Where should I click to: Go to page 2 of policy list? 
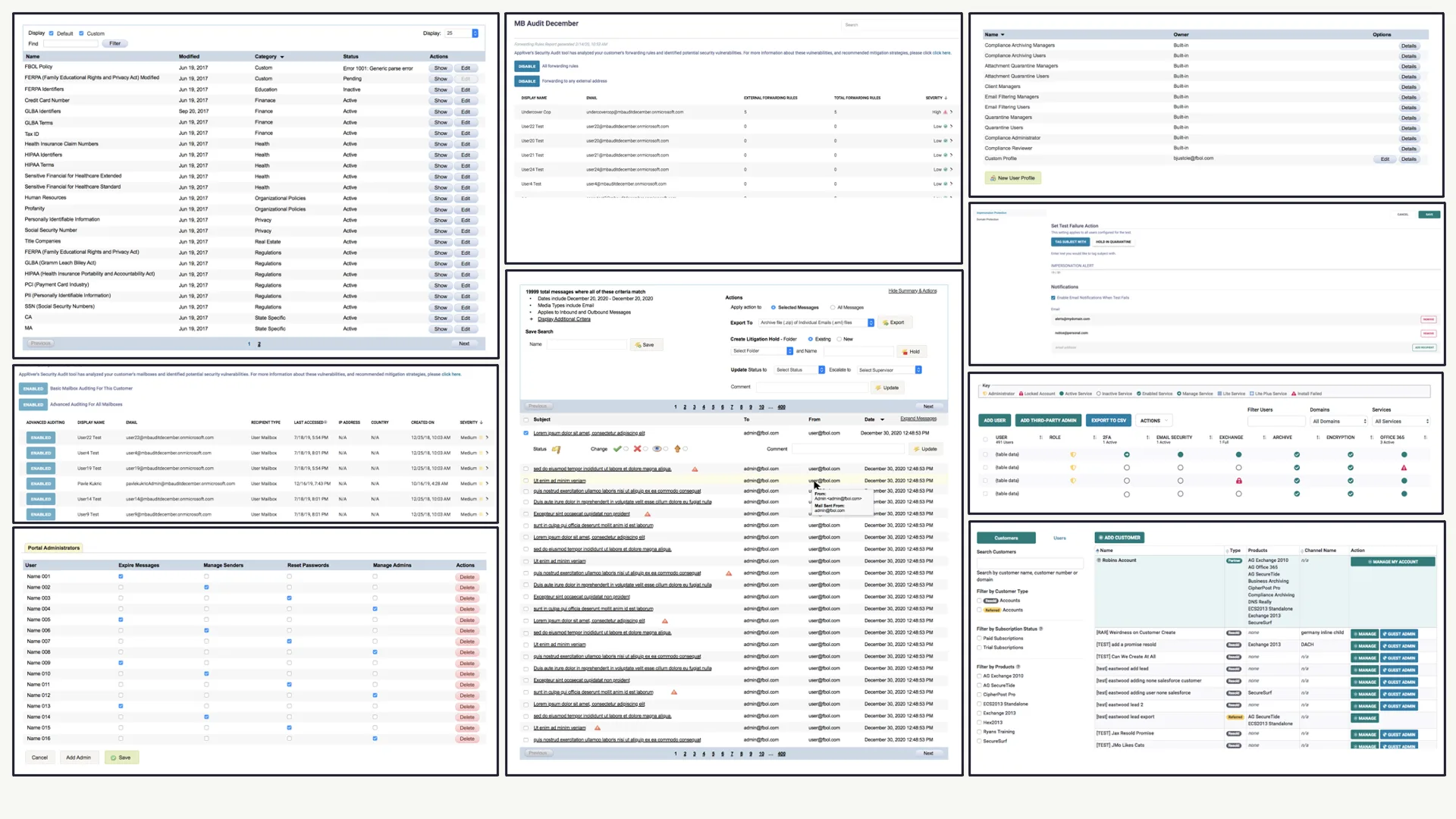point(259,344)
